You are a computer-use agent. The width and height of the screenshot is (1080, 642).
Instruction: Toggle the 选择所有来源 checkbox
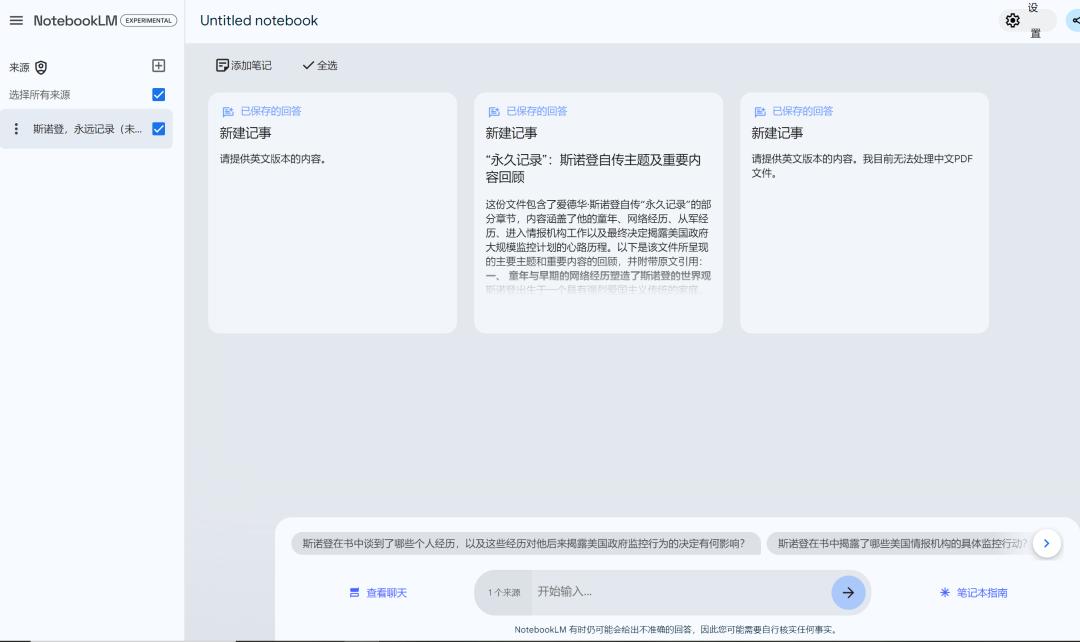157,94
